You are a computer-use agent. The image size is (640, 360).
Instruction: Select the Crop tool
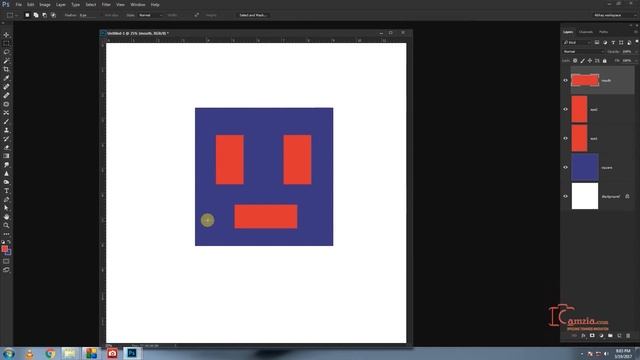[x=6, y=69]
